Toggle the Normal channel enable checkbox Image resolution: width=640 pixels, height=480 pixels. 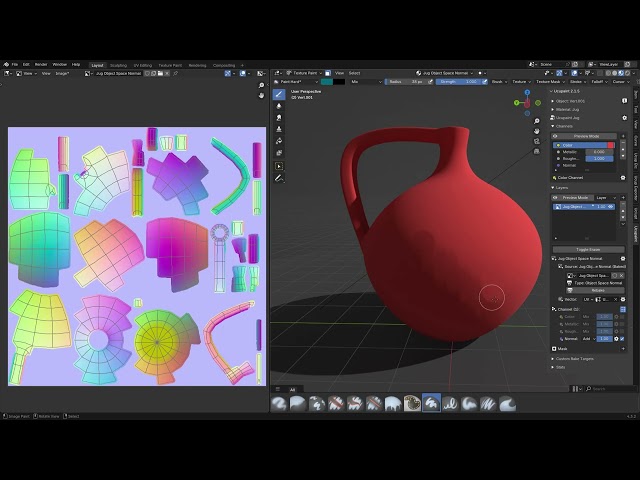[x=622, y=339]
